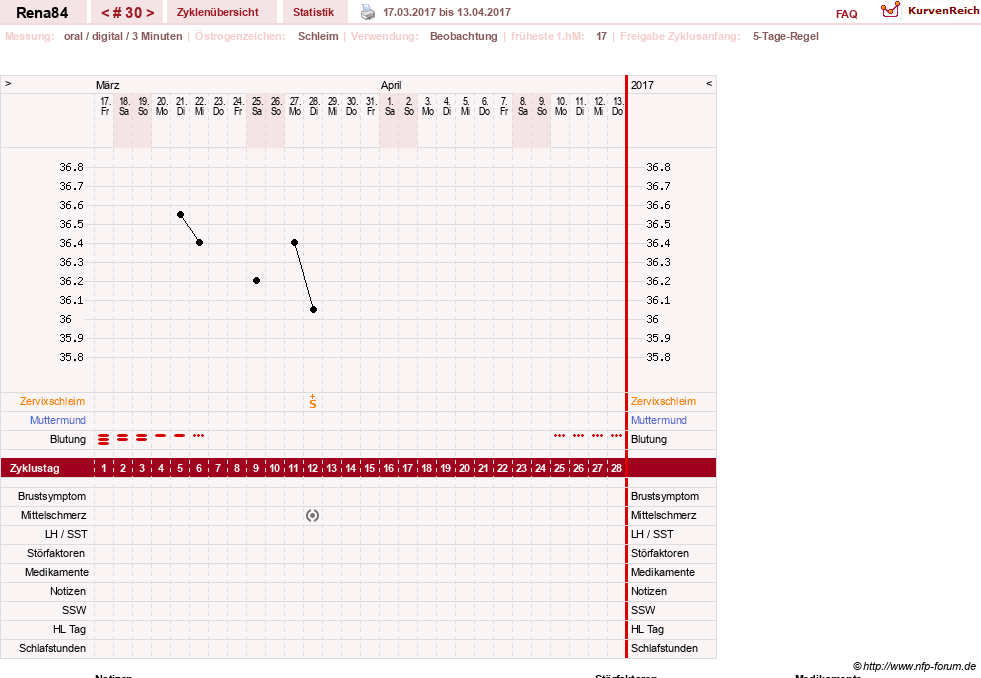Screen dimensions: 981x678
Task: Expand chart with the > arrow left of März
Action: [8, 83]
